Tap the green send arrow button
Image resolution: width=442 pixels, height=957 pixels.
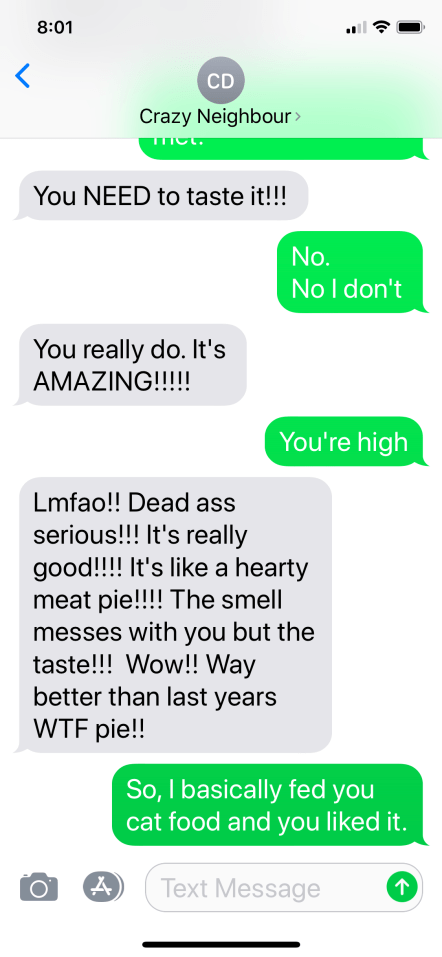[x=402, y=887]
